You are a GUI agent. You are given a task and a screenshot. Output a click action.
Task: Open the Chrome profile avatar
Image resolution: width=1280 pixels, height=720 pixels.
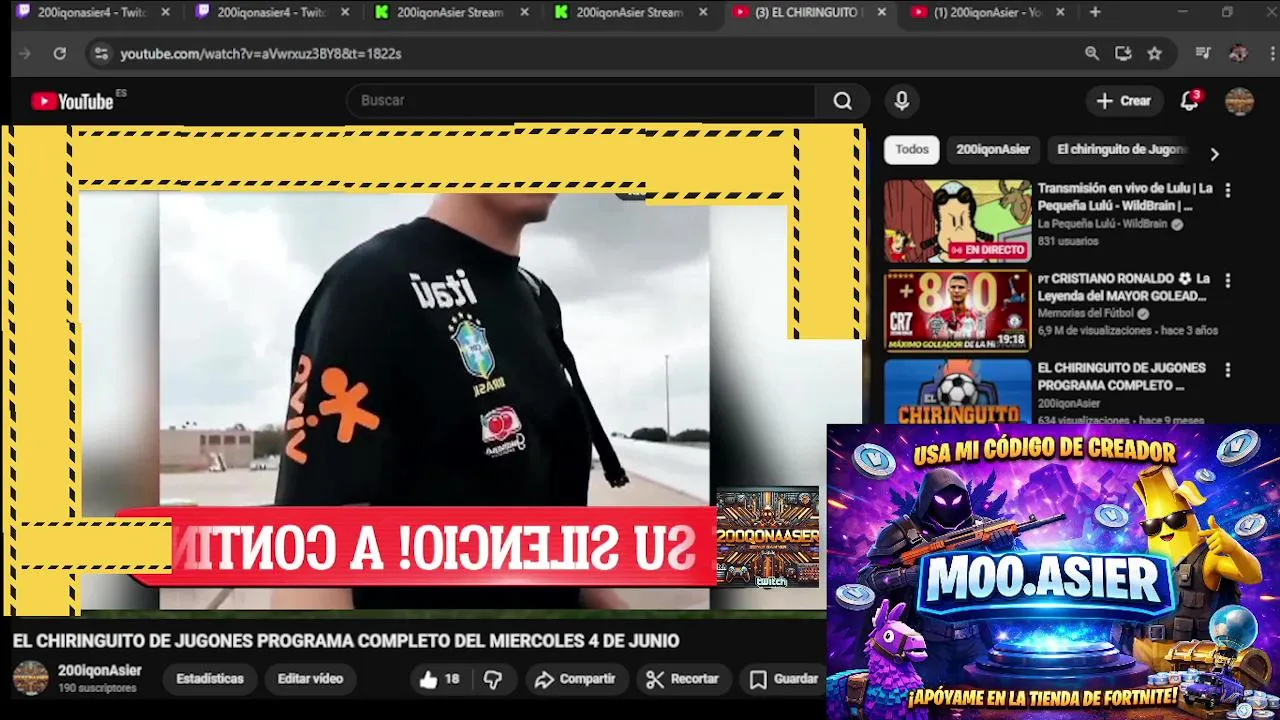[x=1238, y=54]
